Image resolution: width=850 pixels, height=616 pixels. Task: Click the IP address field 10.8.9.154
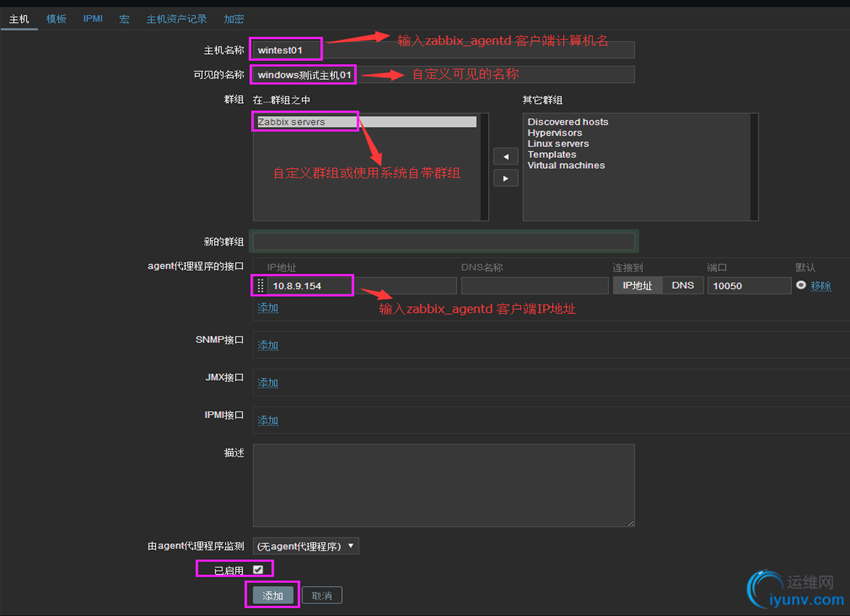(x=362, y=286)
